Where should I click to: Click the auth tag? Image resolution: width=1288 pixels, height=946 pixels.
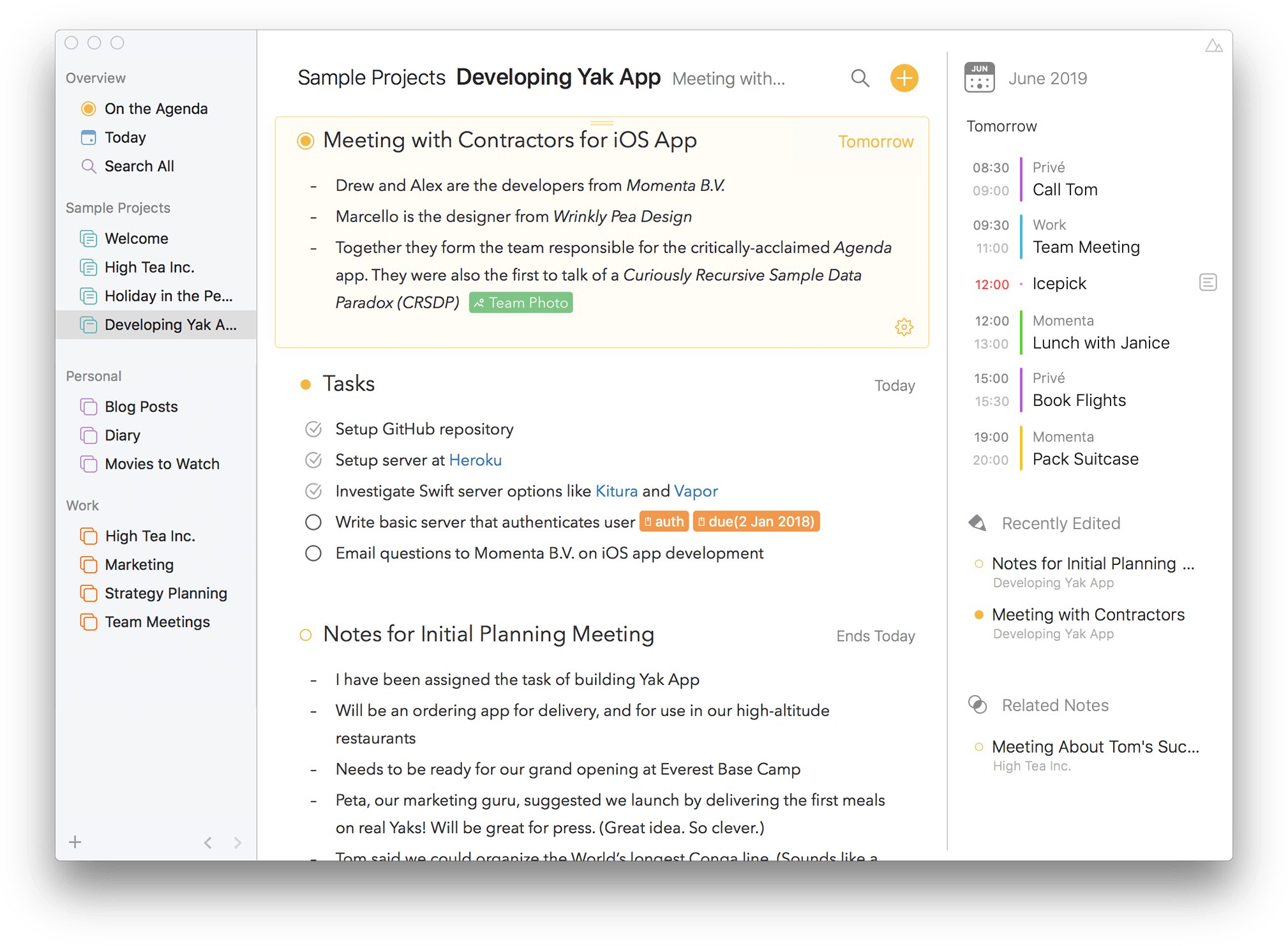(664, 522)
